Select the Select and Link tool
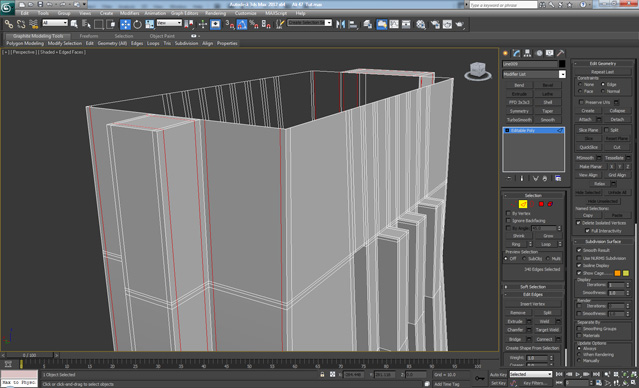 pyautogui.click(x=9, y=24)
